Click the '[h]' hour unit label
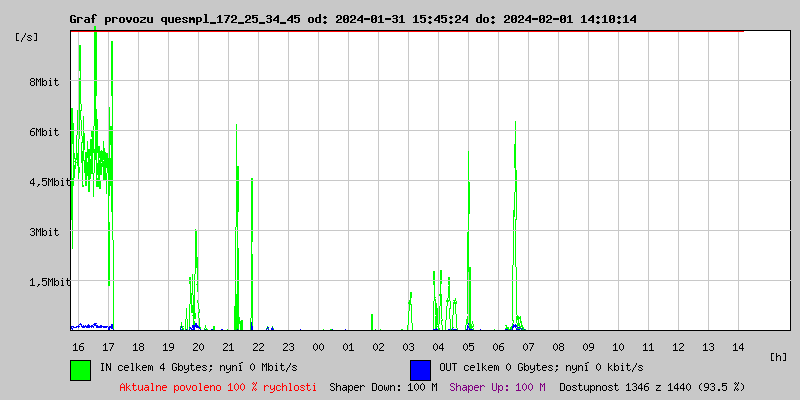 [x=779, y=356]
